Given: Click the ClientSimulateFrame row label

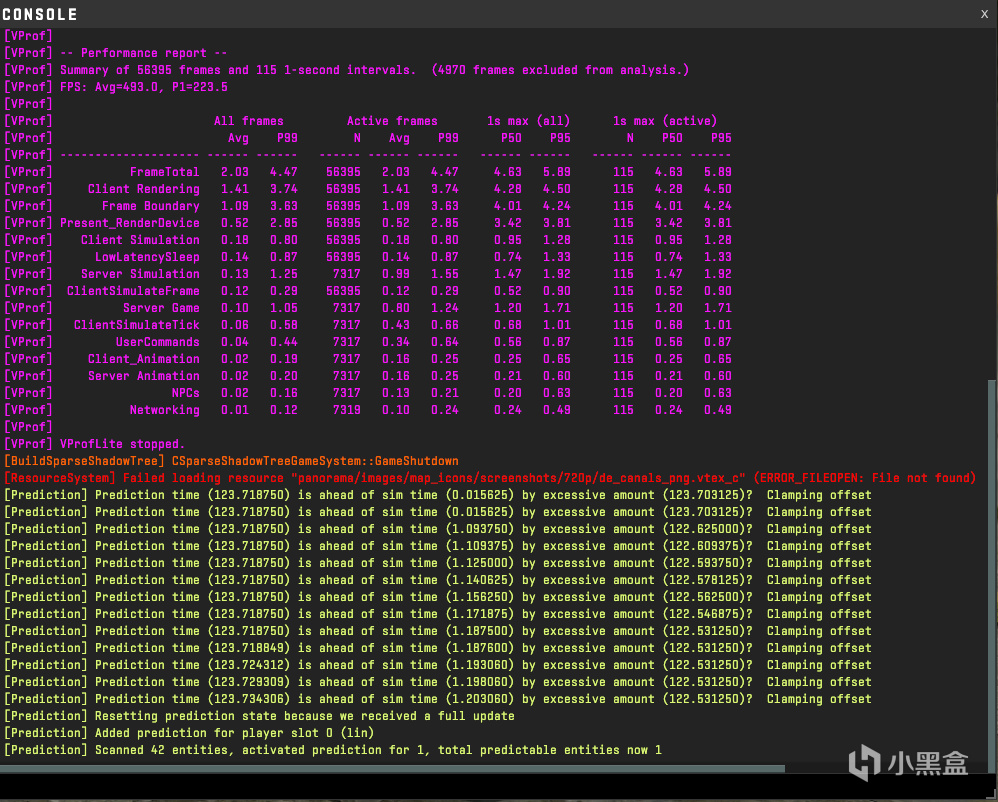Looking at the screenshot, I should 133,291.
